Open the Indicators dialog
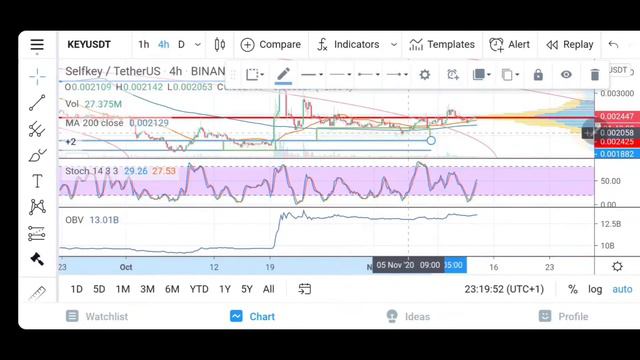Viewport: 640px width, 360px height. click(349, 44)
